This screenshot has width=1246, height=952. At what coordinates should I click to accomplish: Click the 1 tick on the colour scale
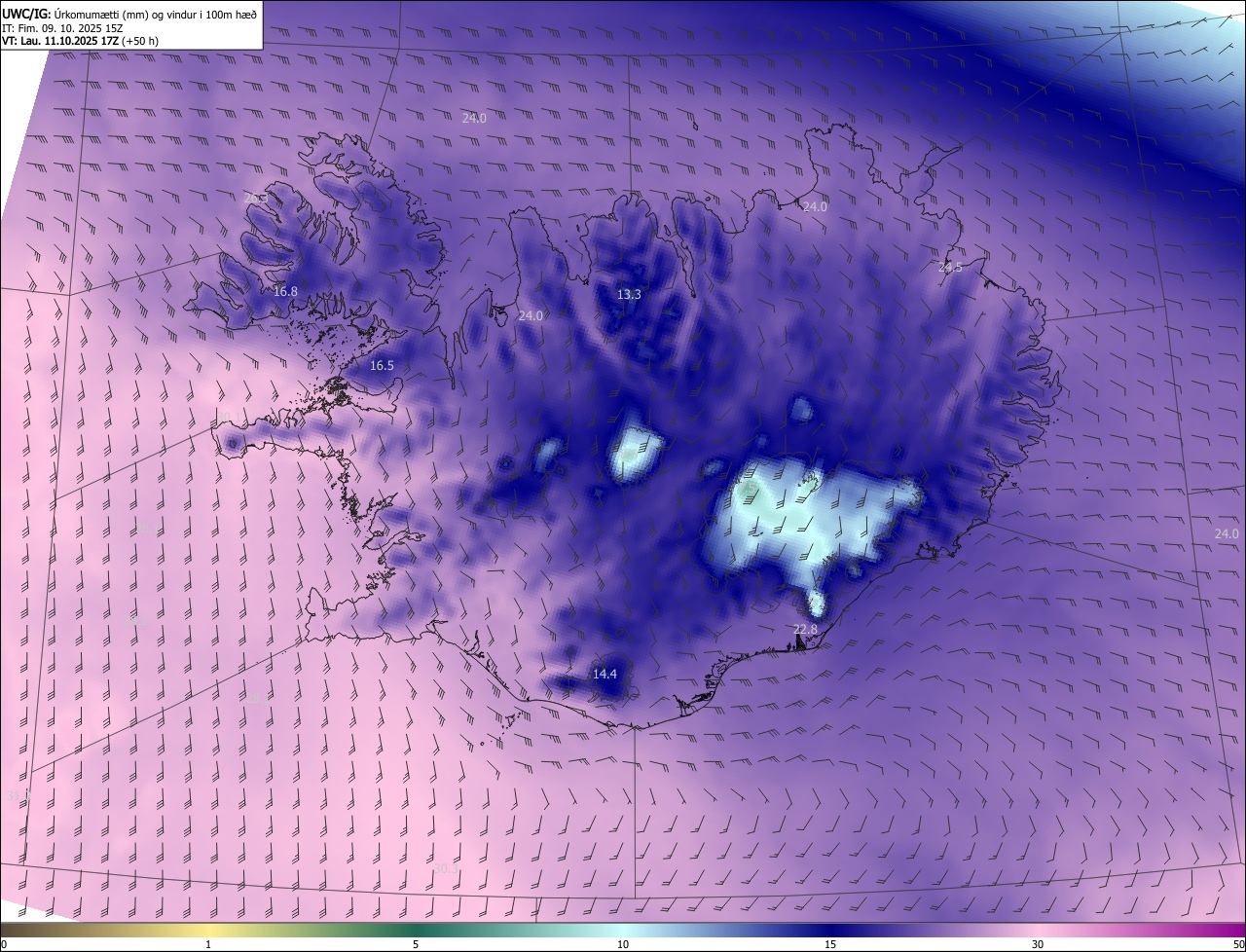(x=208, y=944)
